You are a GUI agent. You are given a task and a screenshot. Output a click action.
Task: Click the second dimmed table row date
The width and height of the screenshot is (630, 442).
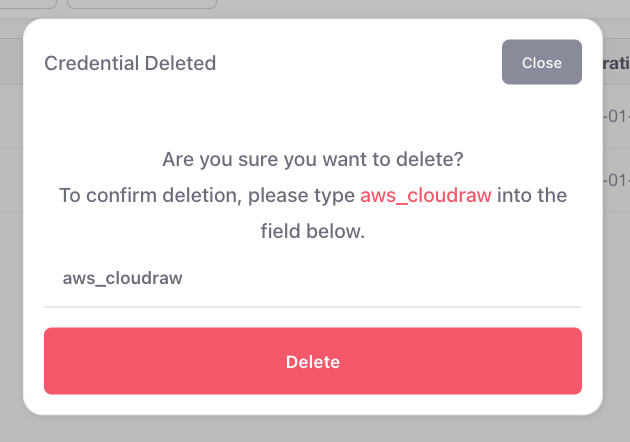(x=615, y=180)
